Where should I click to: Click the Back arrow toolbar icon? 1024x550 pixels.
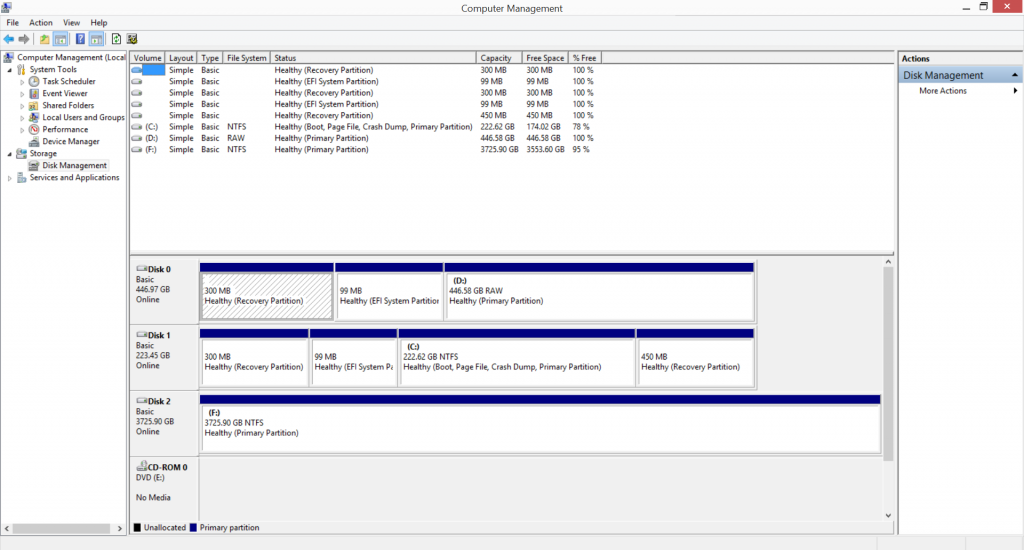point(9,39)
